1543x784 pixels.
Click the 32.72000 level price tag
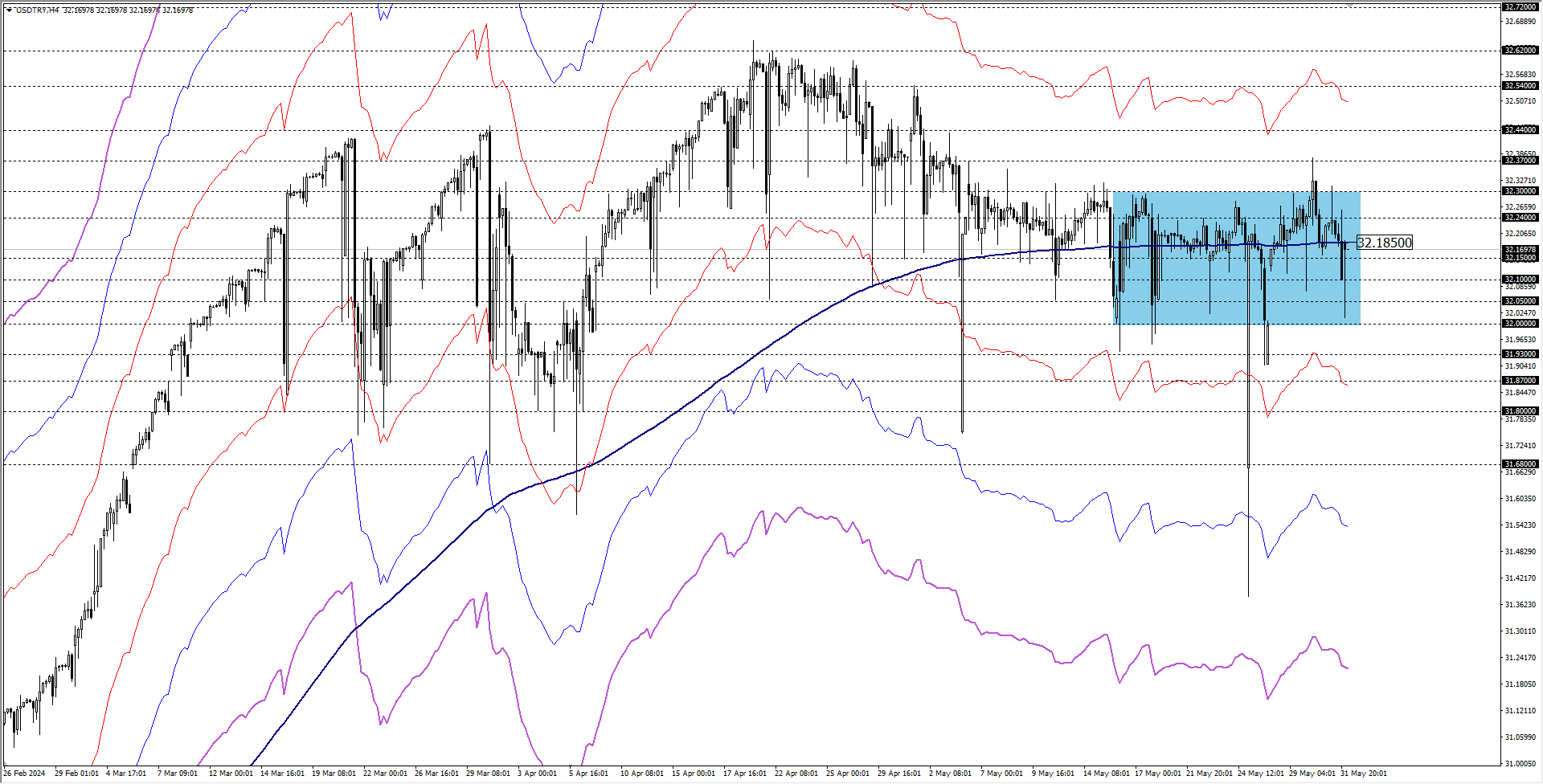point(1520,6)
